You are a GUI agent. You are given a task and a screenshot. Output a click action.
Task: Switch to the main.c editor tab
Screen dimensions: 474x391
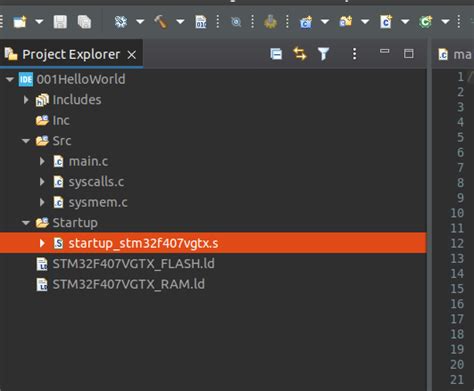[455, 54]
